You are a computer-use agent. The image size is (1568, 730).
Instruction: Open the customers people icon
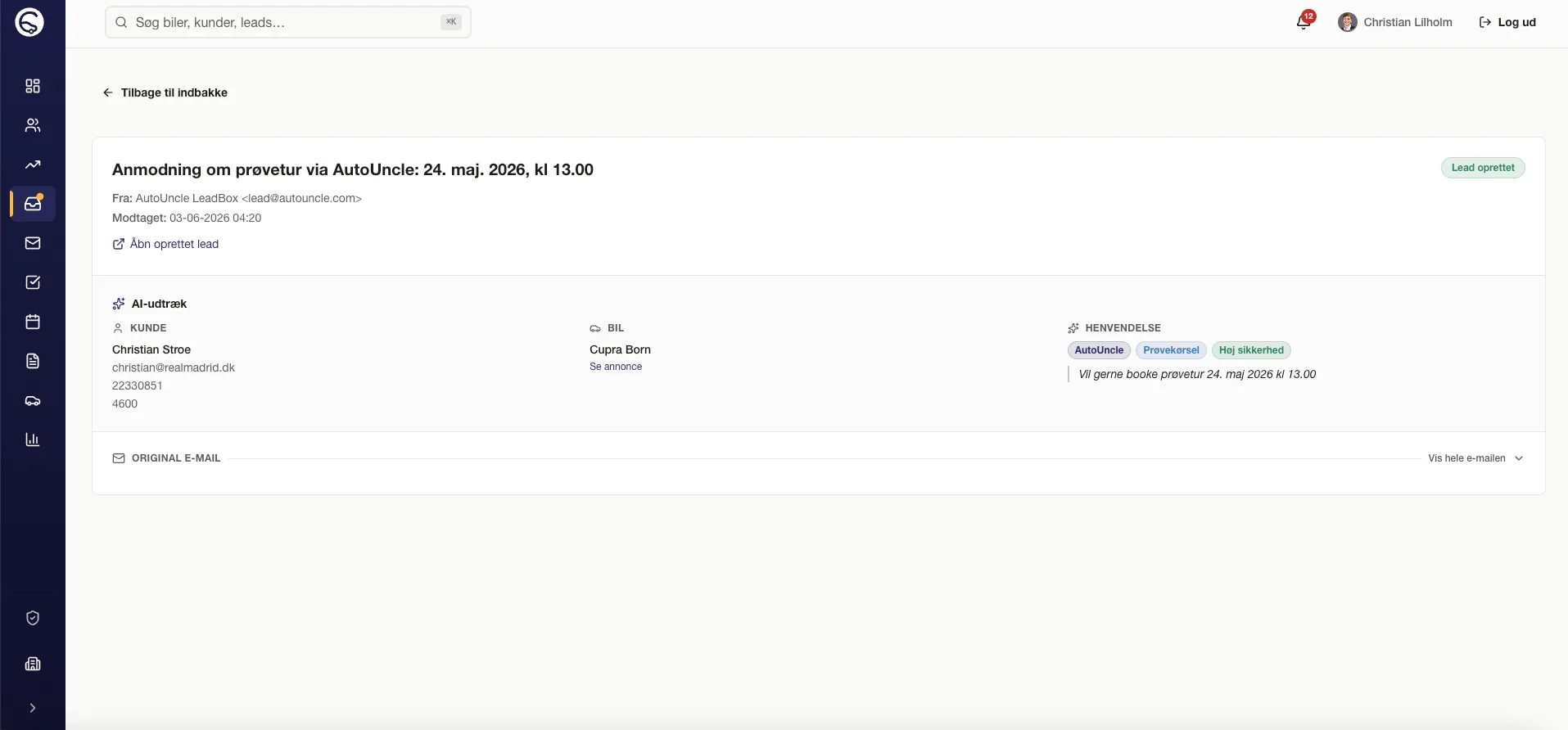(x=33, y=125)
